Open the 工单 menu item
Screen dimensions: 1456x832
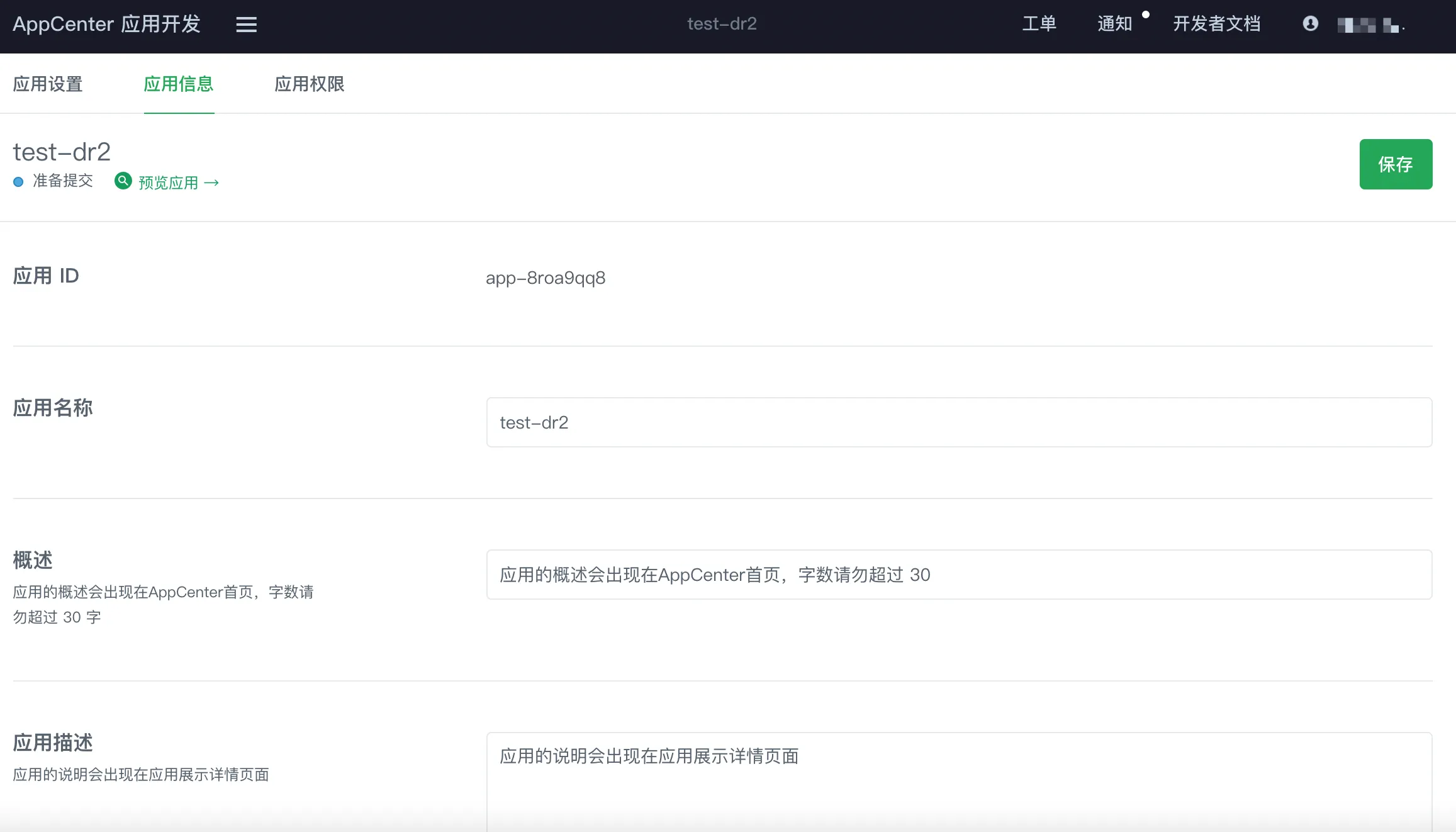(1039, 24)
